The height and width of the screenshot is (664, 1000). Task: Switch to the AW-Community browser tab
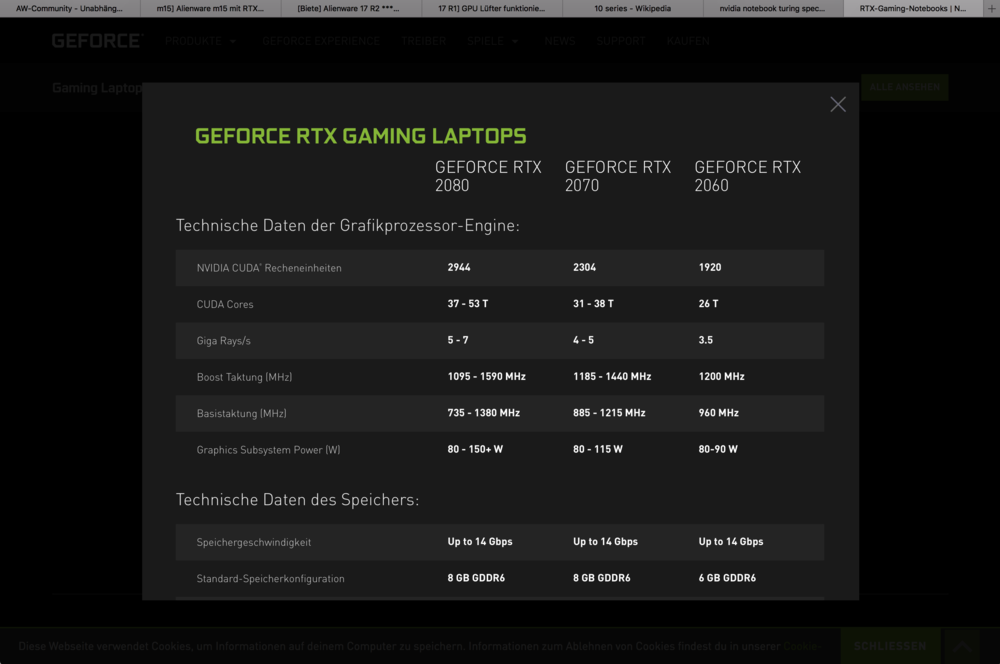pos(70,8)
